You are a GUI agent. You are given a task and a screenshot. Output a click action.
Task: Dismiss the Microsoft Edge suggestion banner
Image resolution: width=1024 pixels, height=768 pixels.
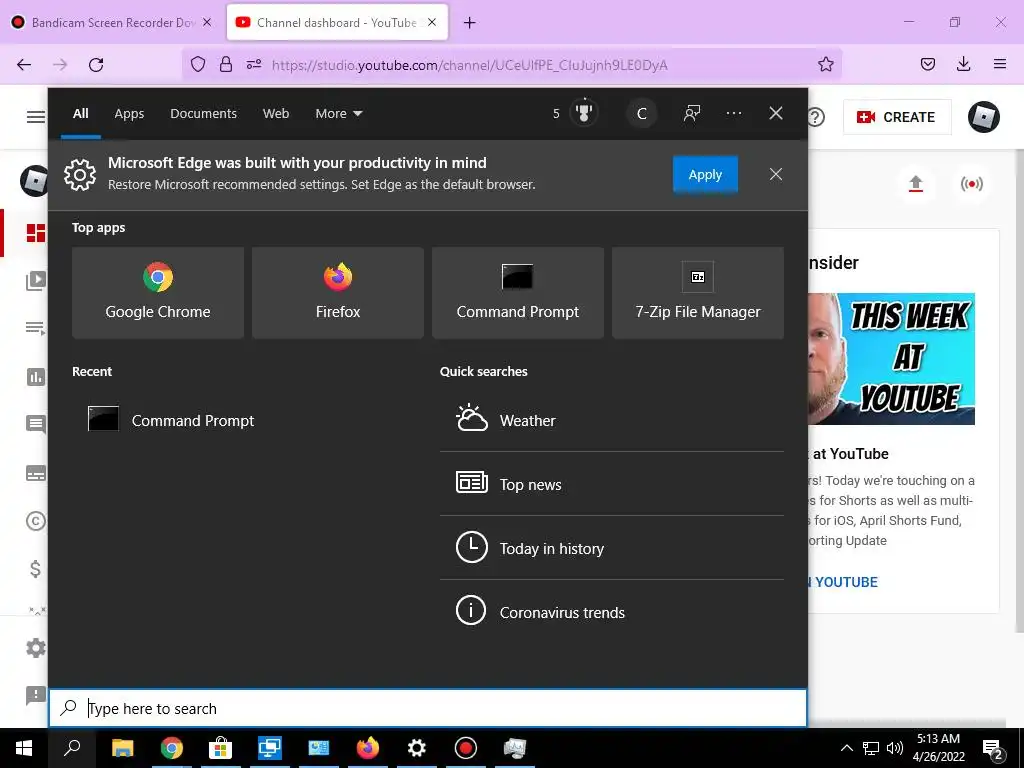tap(776, 174)
